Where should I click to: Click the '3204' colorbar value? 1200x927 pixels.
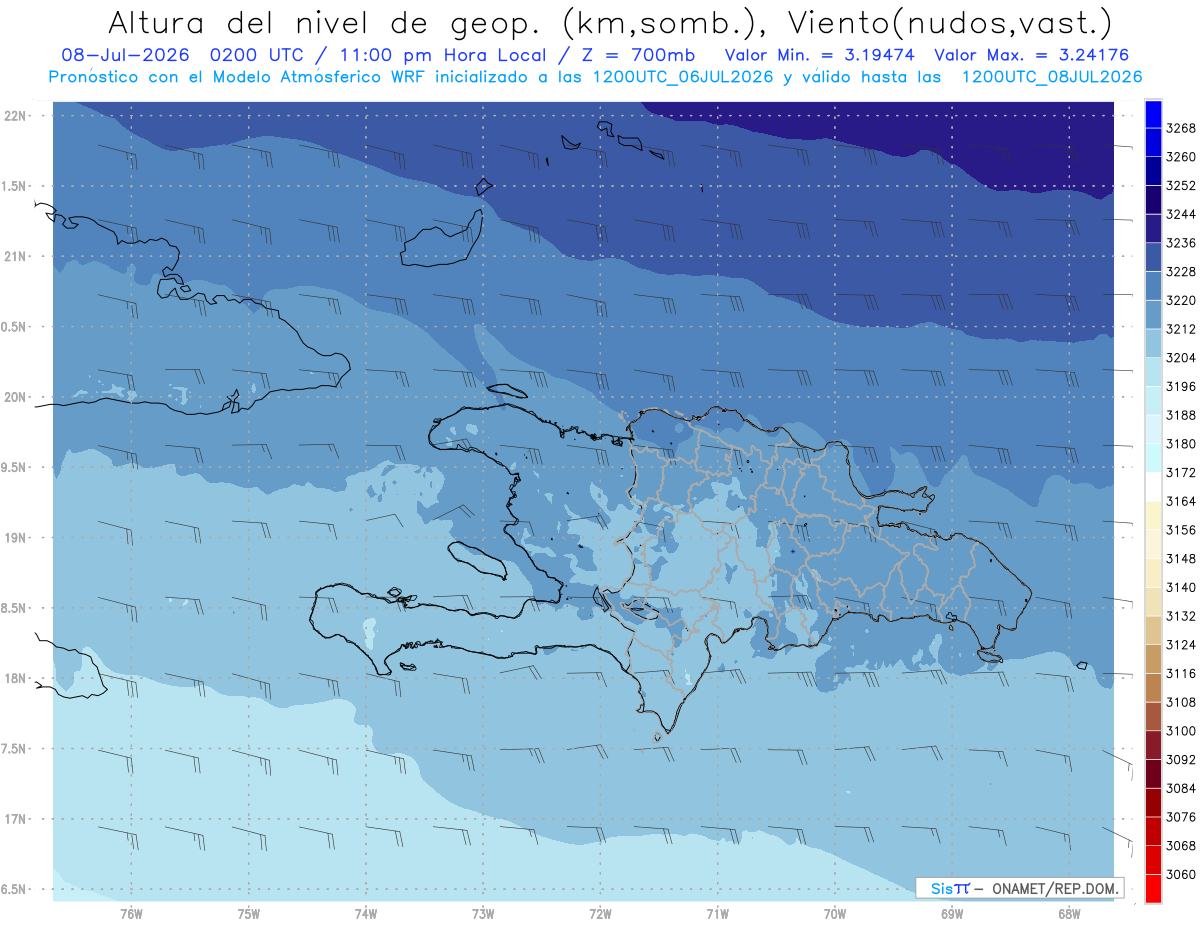point(1180,358)
